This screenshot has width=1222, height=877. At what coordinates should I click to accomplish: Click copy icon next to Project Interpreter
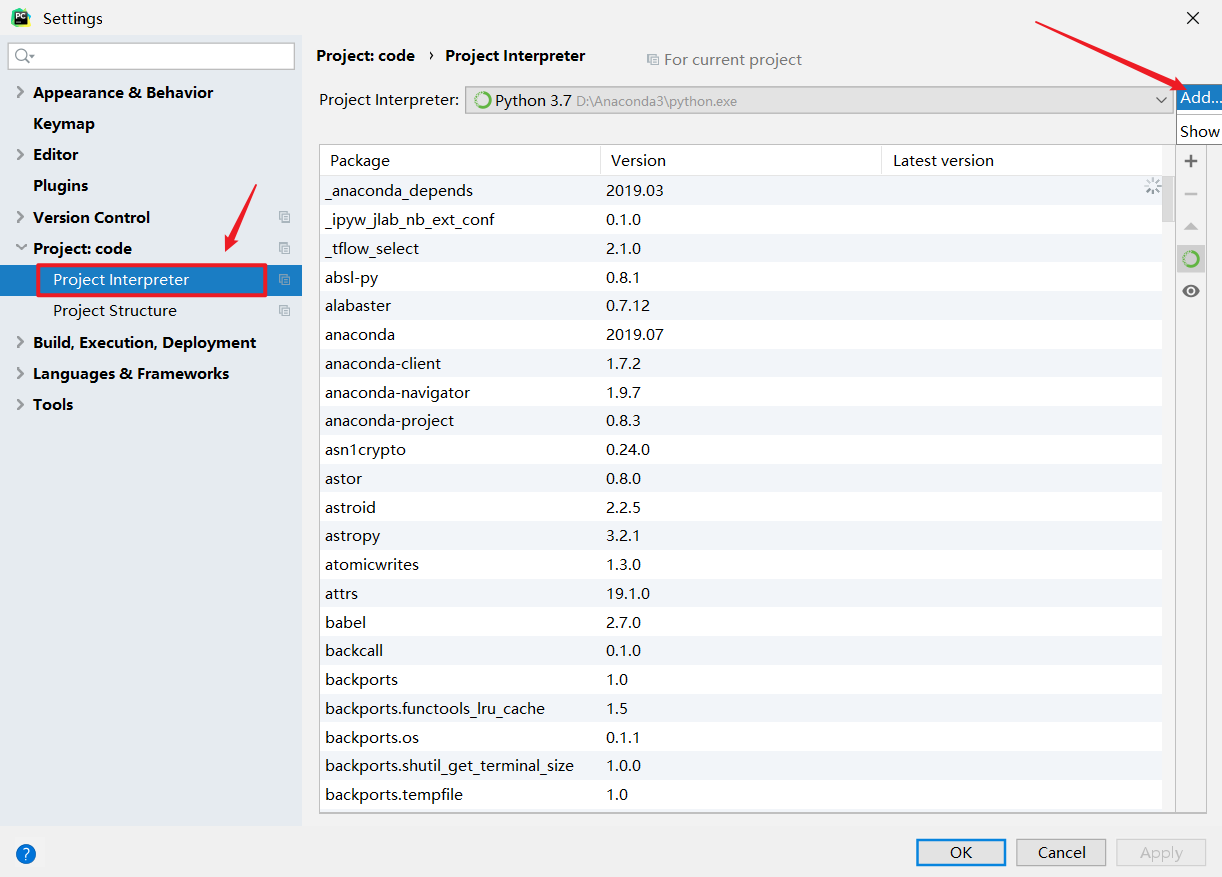tap(284, 280)
